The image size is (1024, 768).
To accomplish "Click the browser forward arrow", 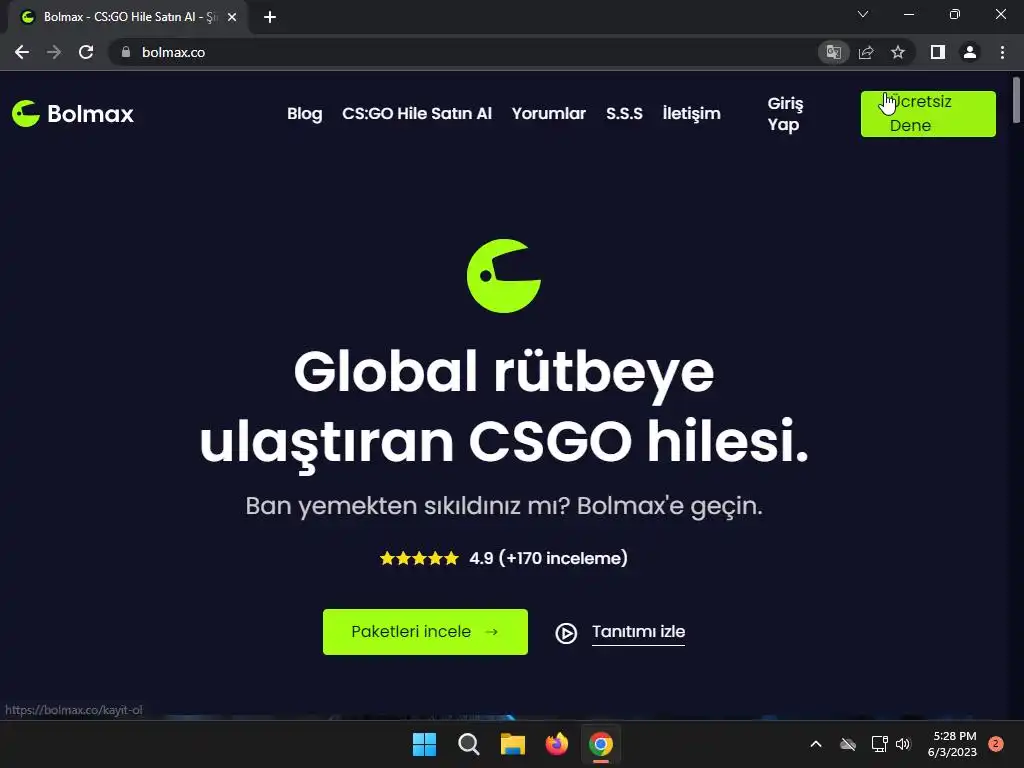I will click(x=54, y=52).
